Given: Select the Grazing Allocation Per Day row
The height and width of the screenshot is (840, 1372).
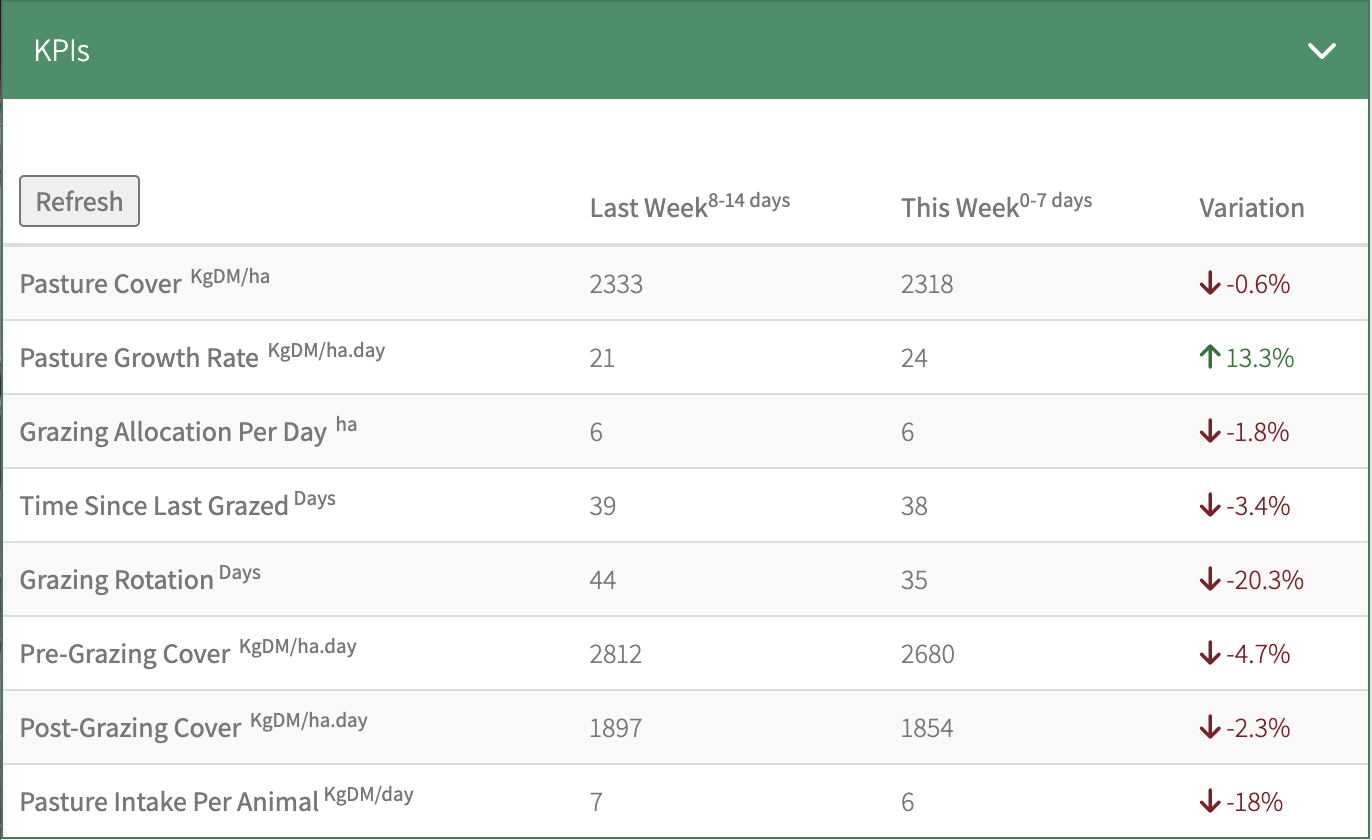Looking at the screenshot, I should click(173, 432).
